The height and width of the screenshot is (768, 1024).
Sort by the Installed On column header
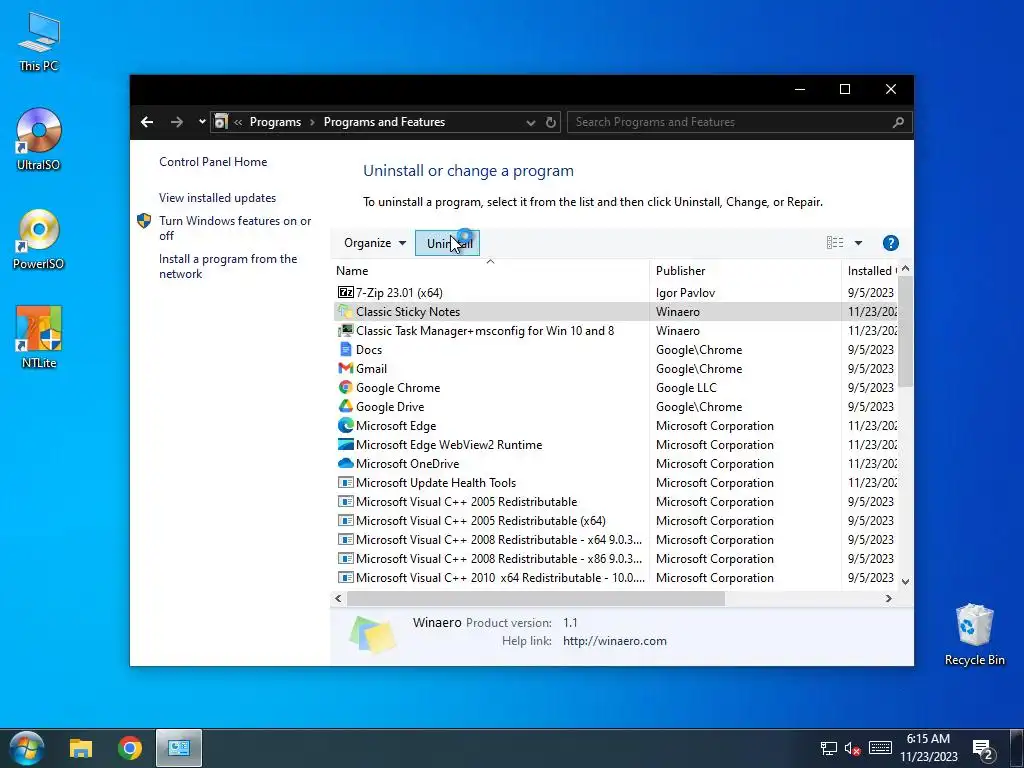(870, 270)
